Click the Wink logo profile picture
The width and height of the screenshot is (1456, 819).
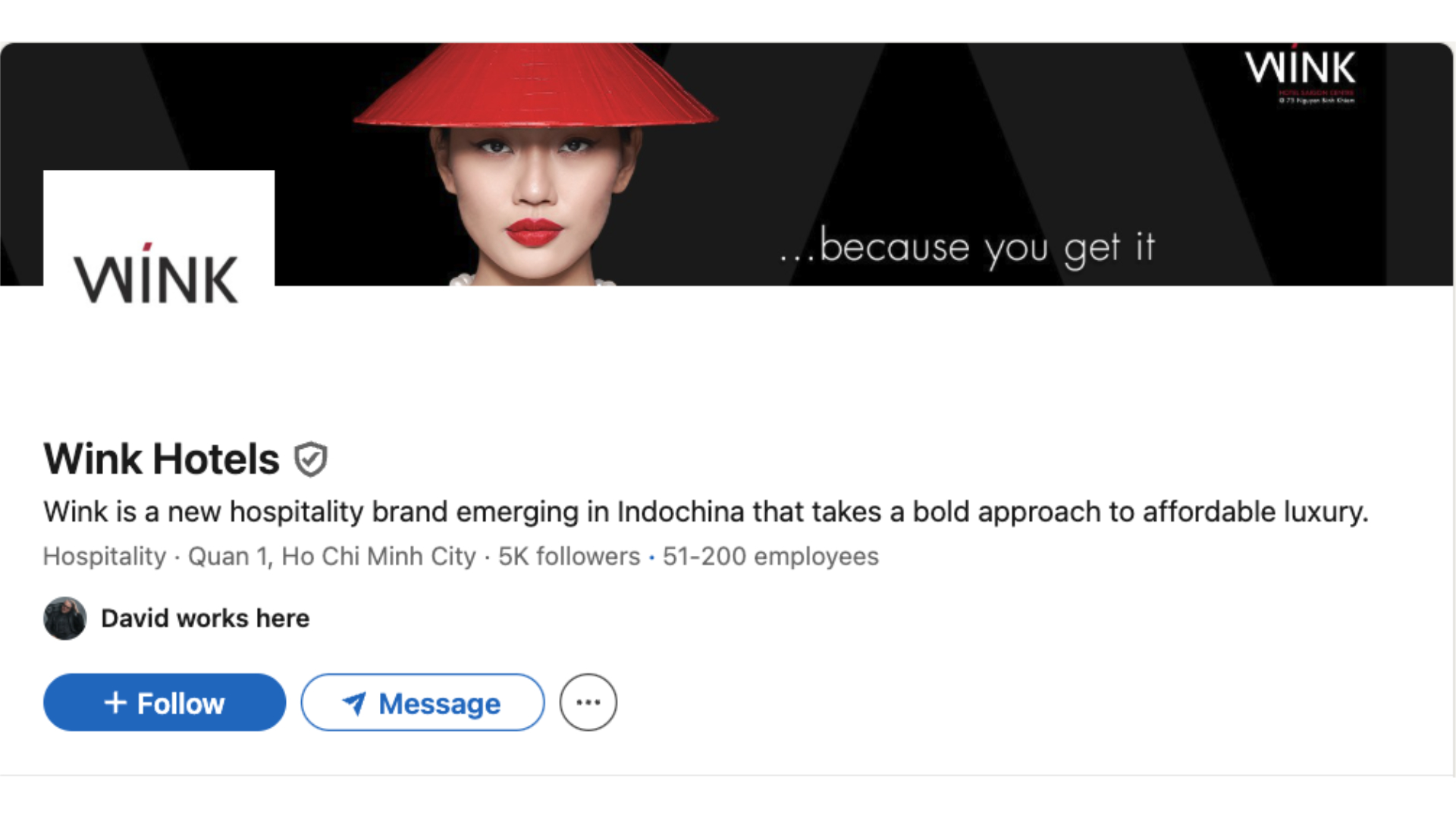(158, 250)
